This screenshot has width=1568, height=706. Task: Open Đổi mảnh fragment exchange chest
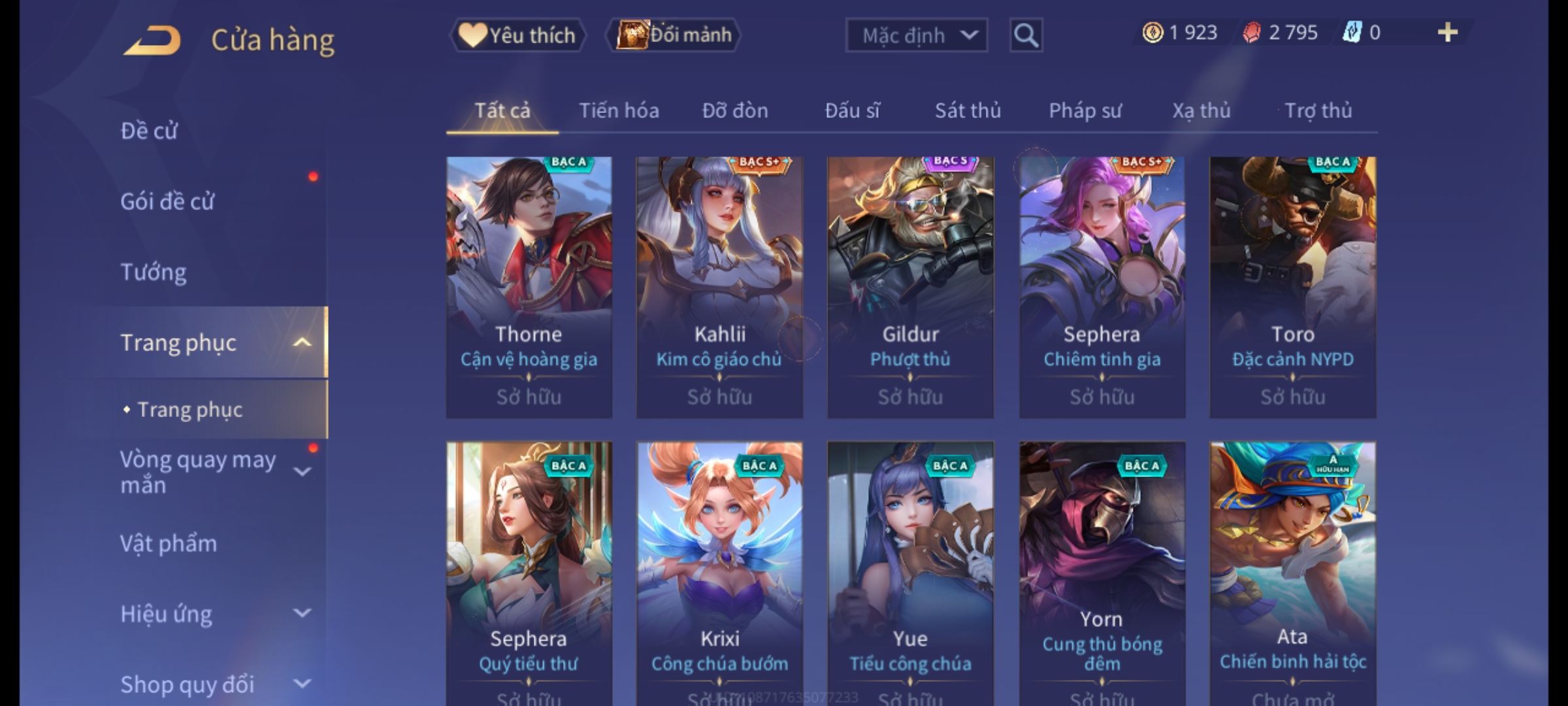pos(674,35)
